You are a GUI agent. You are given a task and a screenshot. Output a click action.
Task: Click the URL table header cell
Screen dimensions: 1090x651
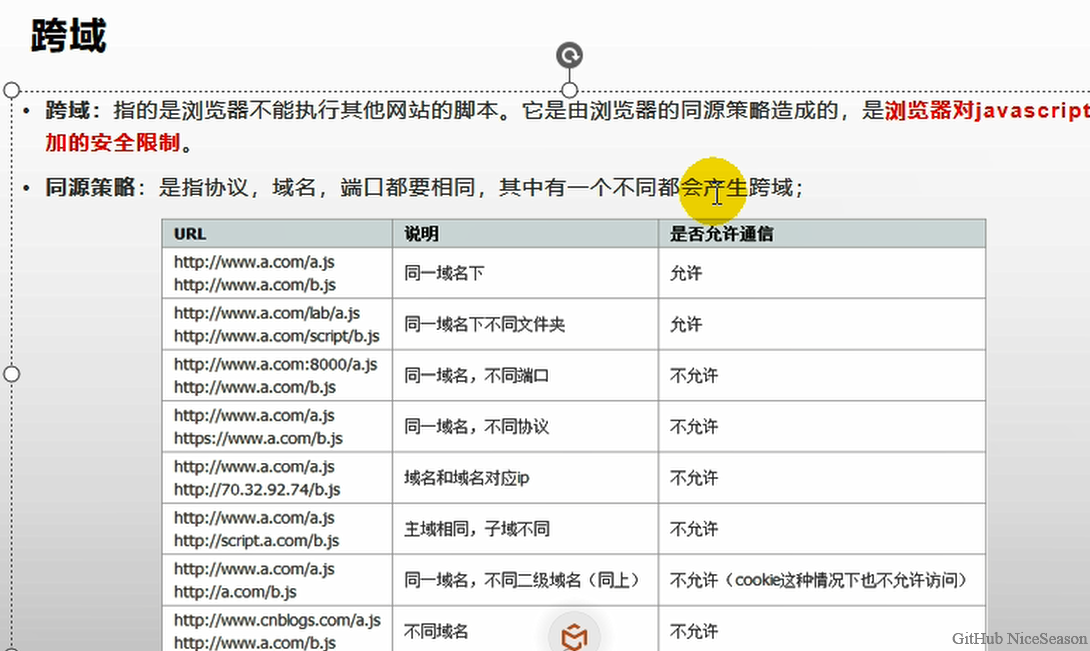coord(190,234)
